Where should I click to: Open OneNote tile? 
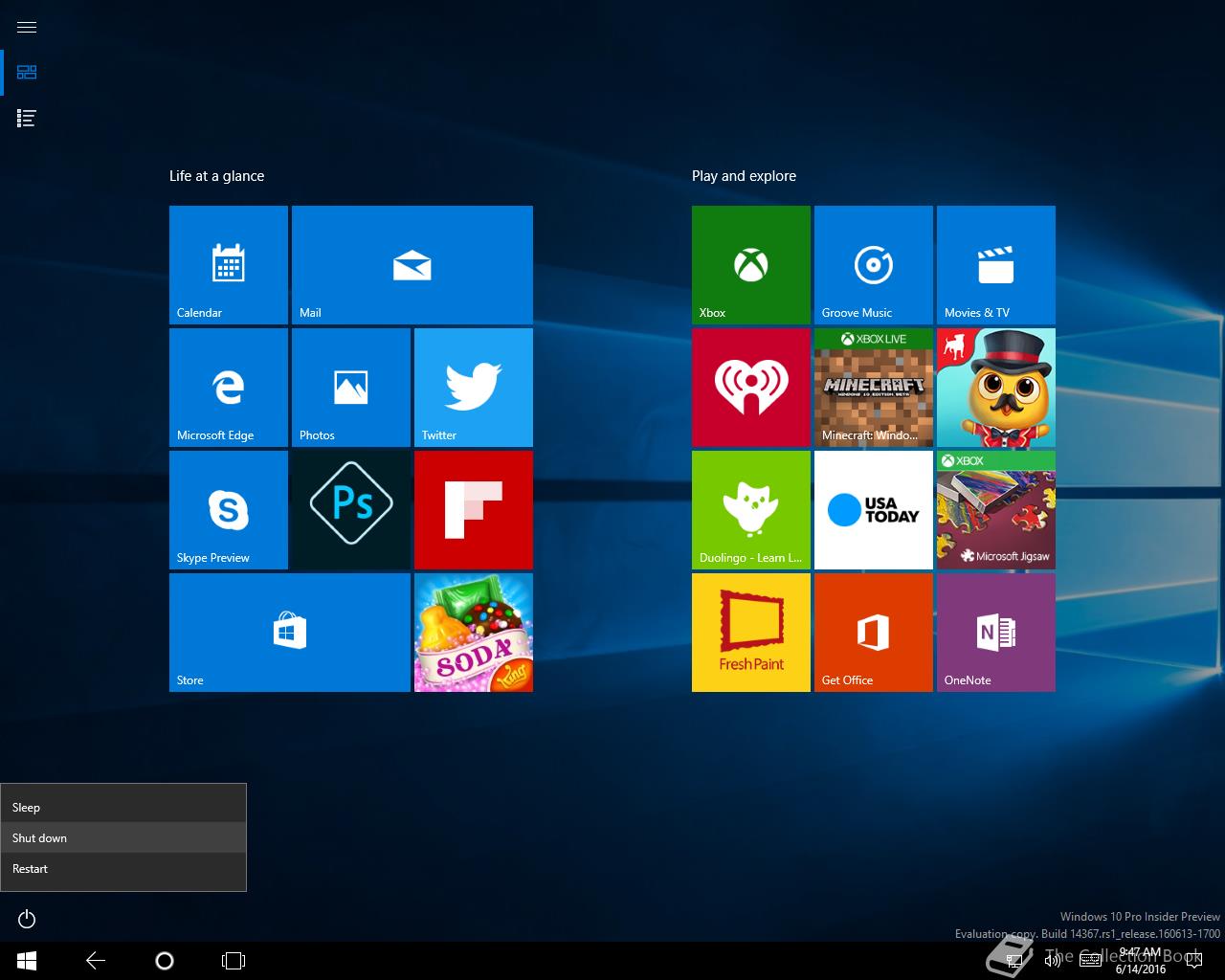pyautogui.click(x=996, y=633)
